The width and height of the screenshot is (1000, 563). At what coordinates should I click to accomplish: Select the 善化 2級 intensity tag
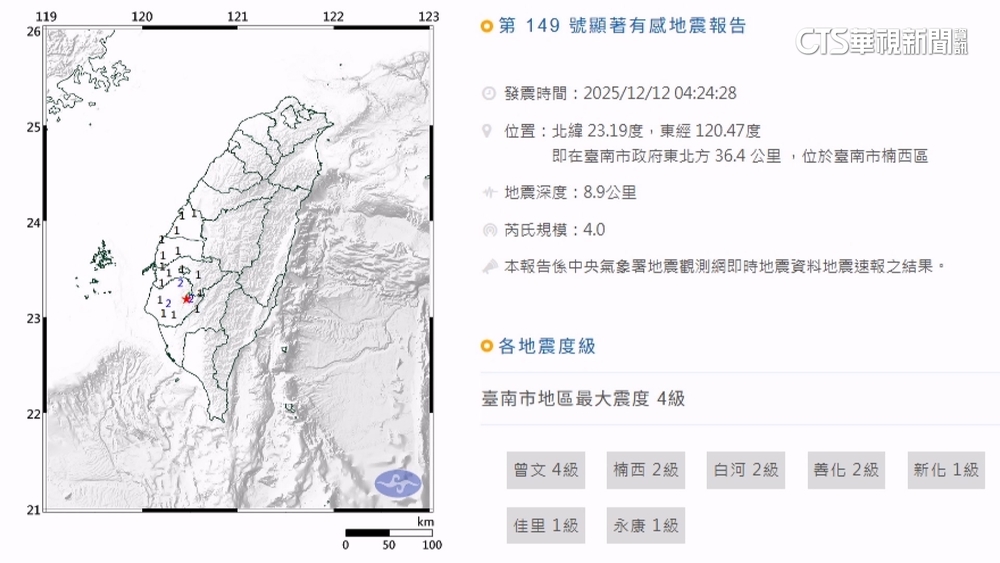pyautogui.click(x=846, y=470)
